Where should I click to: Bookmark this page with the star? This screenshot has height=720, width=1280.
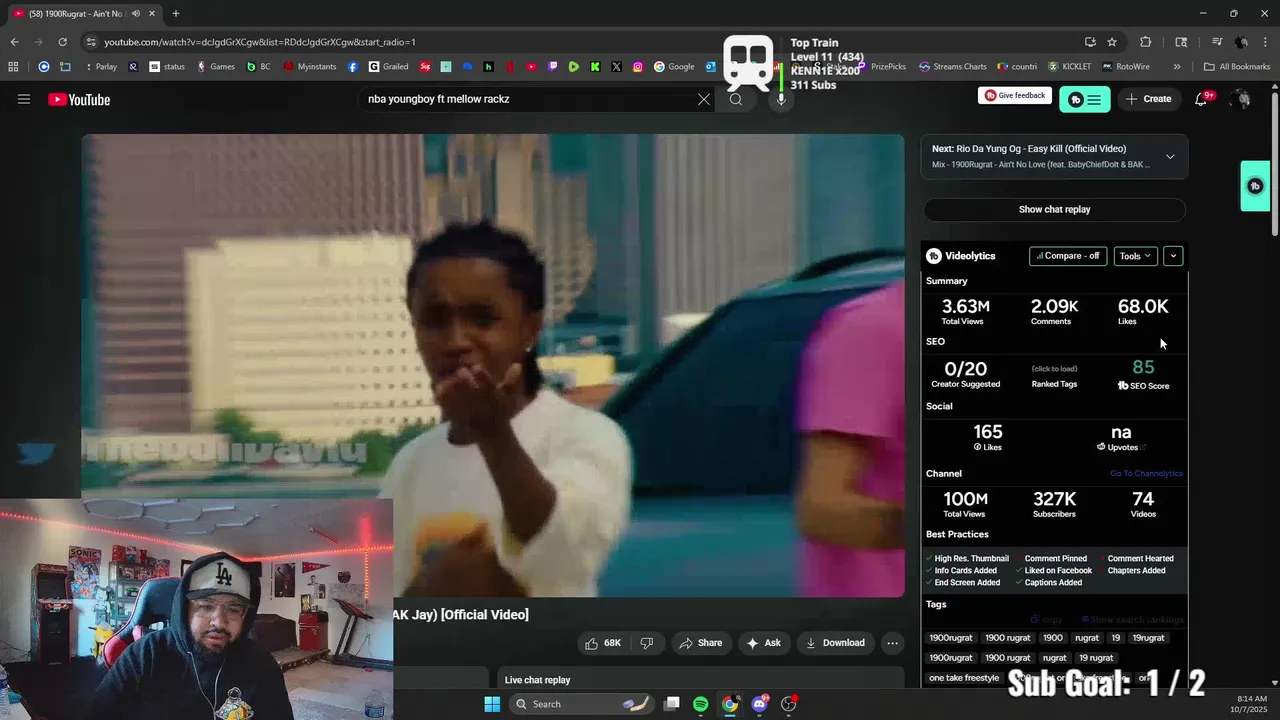[x=1112, y=42]
